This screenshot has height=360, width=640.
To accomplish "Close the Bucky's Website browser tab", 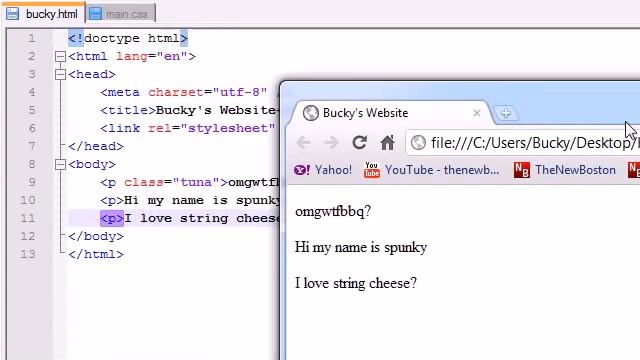I will pos(476,113).
